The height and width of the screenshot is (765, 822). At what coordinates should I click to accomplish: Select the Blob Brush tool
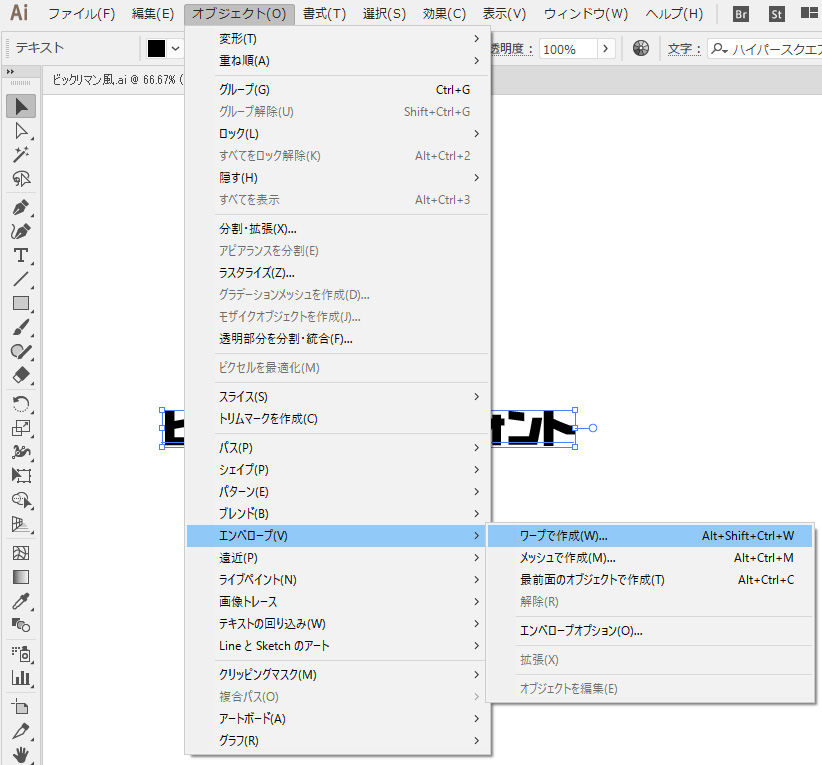coord(21,351)
